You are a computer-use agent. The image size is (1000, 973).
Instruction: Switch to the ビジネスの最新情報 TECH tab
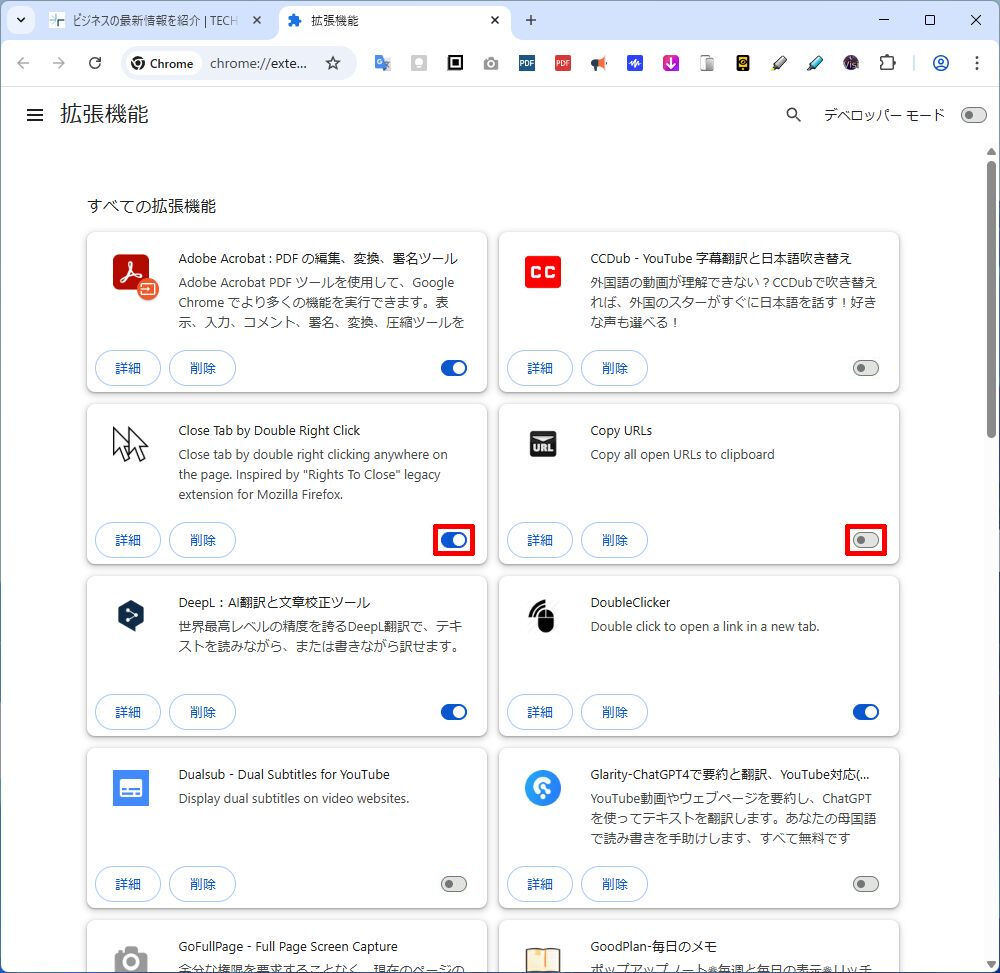click(155, 20)
